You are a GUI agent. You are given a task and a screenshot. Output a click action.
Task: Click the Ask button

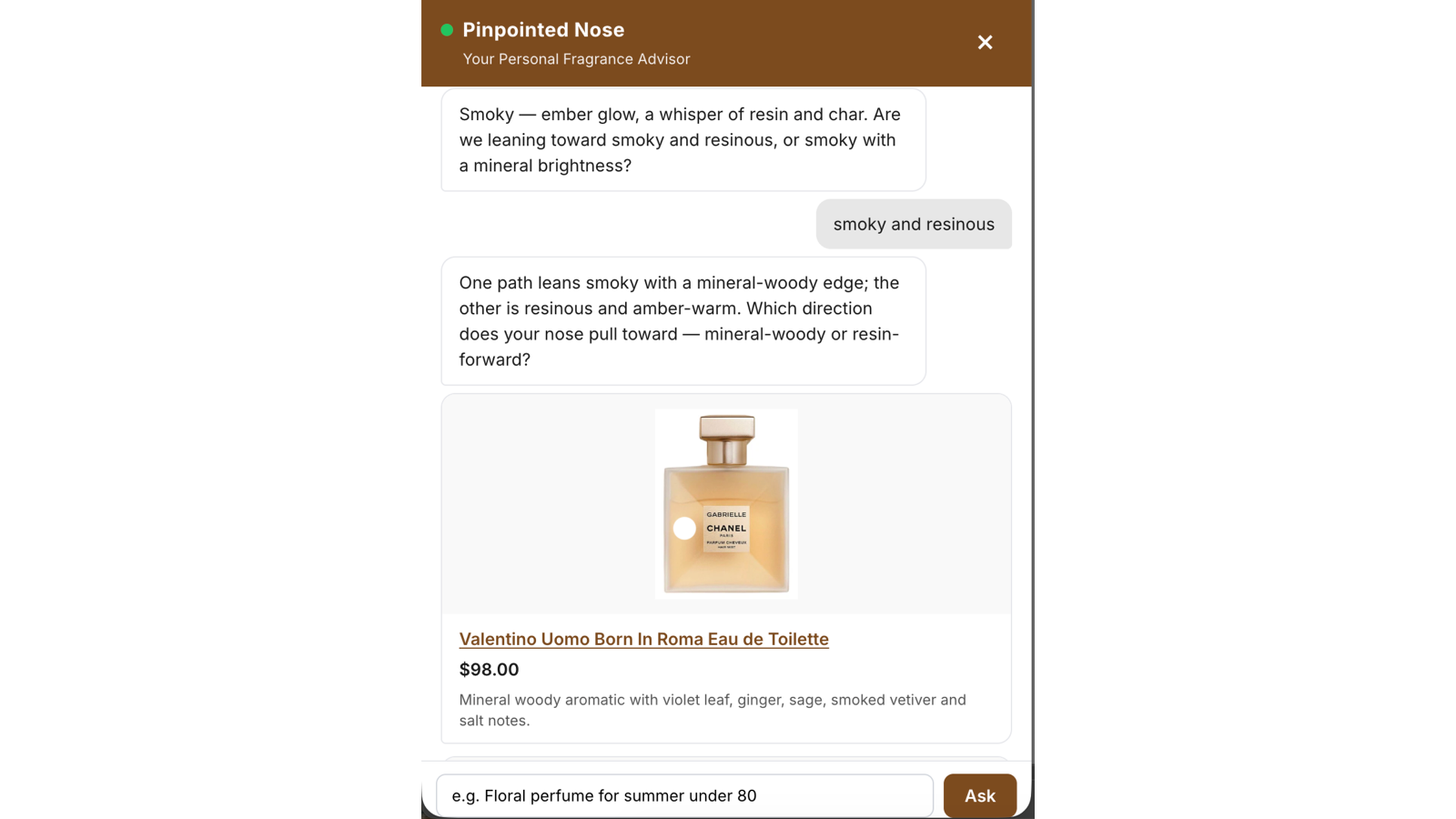980,795
